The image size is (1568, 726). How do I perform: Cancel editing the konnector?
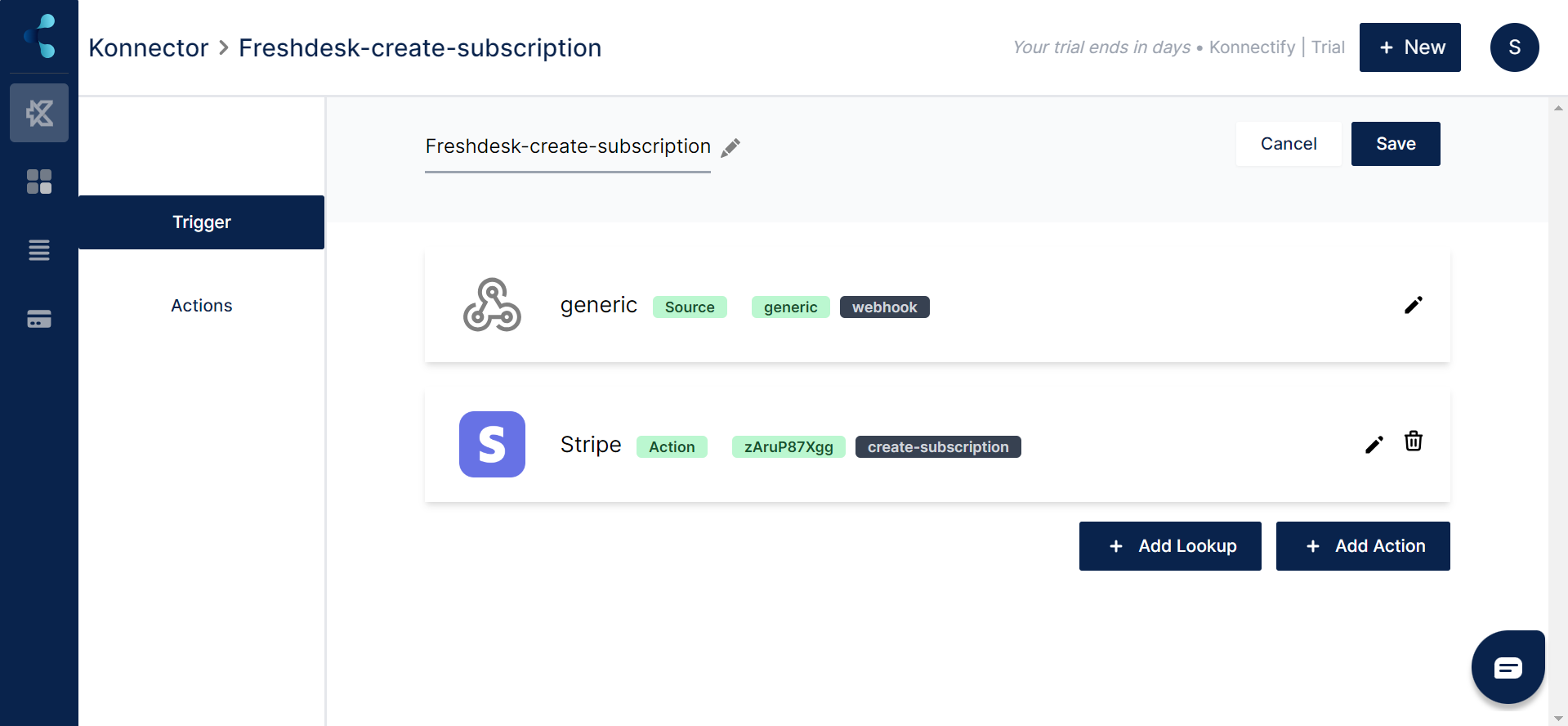(1289, 143)
